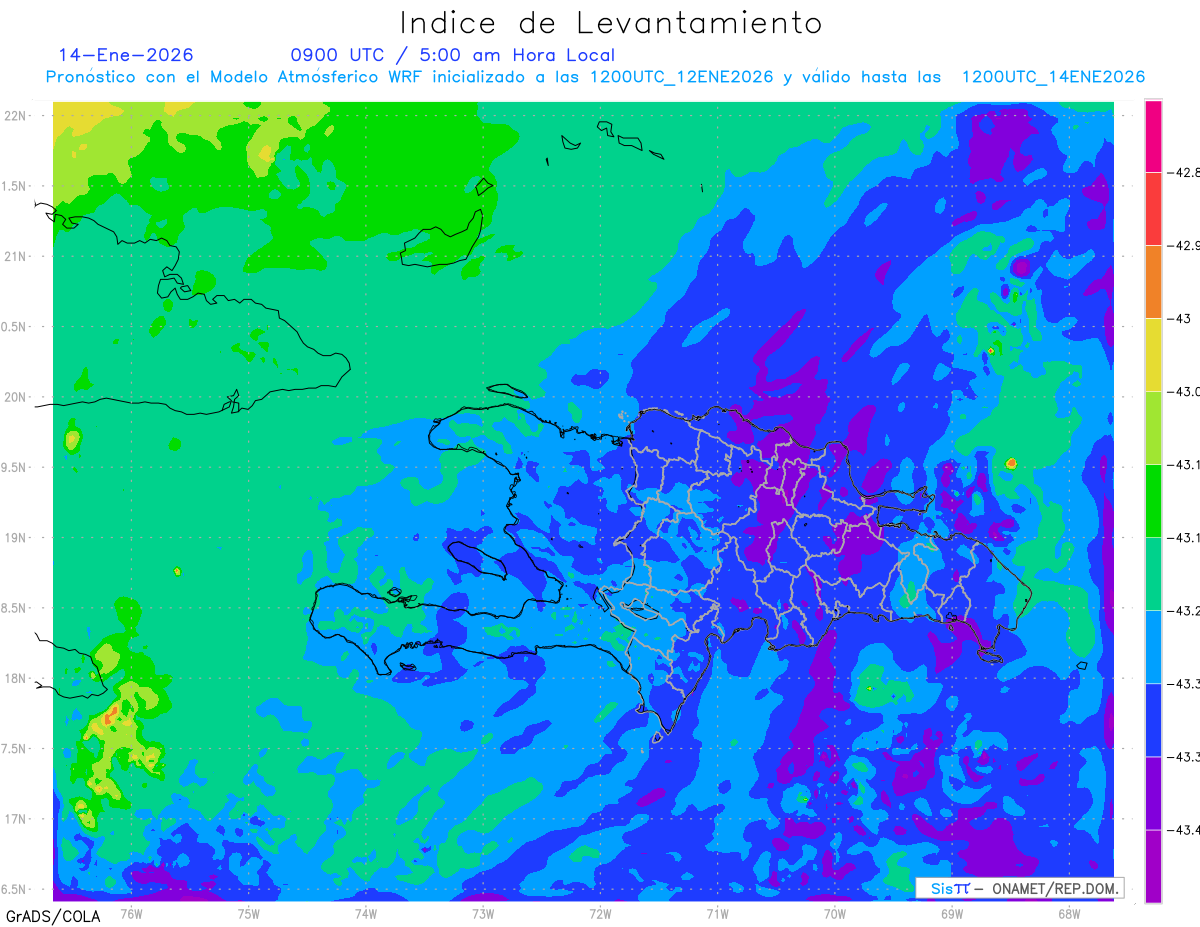1200x927 pixels.
Task: Click the '-42.8' color scale value
Action: pyautogui.click(x=1185, y=173)
